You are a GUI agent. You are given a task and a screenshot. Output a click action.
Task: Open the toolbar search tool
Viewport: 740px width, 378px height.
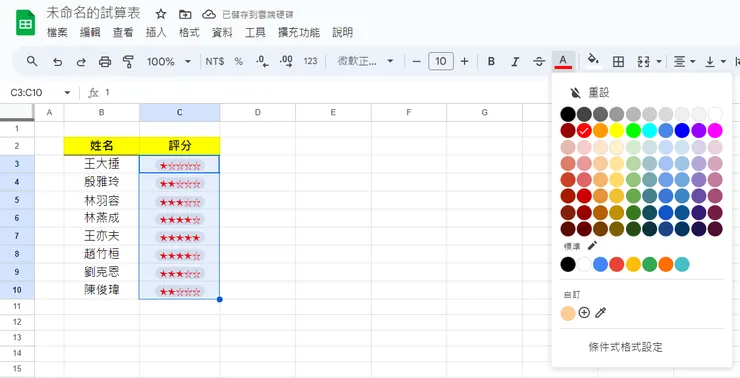click(x=32, y=61)
